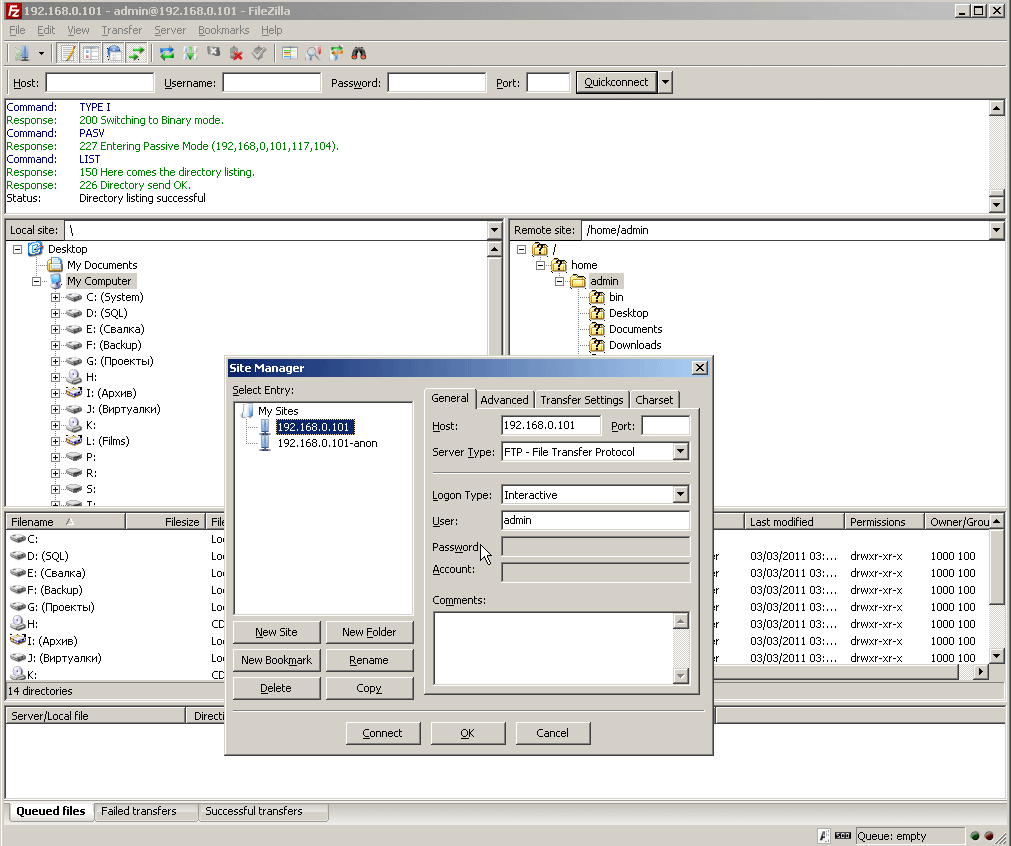This screenshot has width=1011, height=846.
Task: Click the Process queue toolbar icon
Action: pos(190,53)
